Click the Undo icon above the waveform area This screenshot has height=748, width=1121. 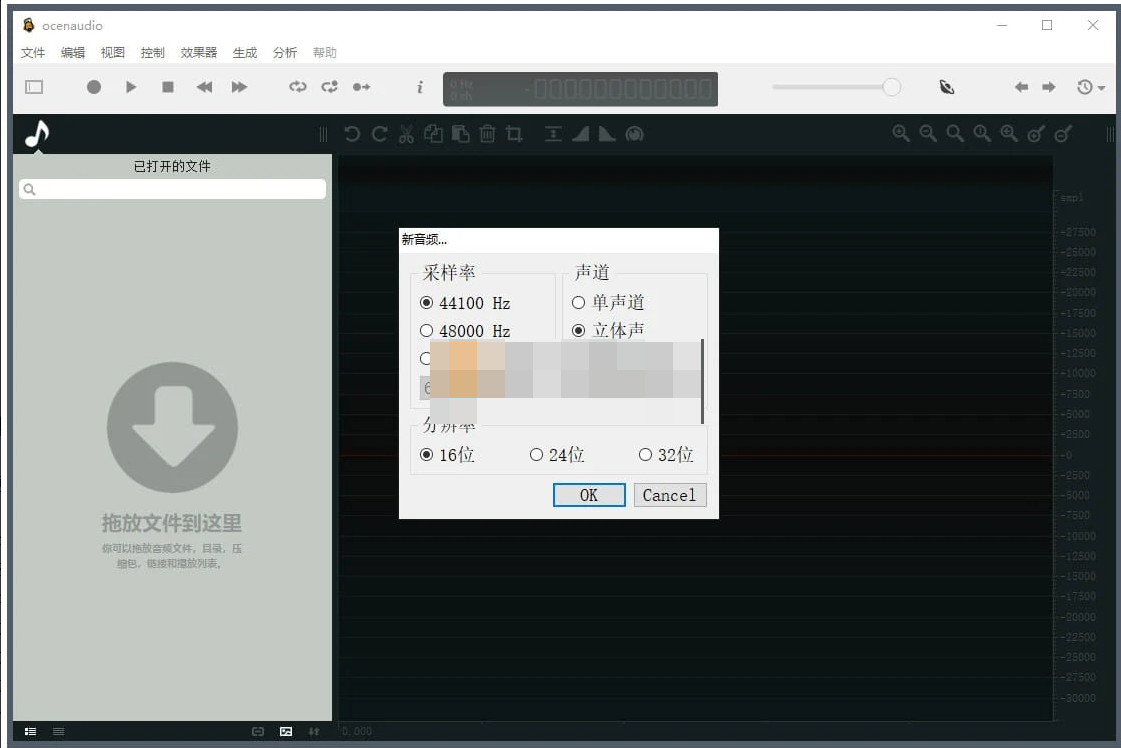352,133
